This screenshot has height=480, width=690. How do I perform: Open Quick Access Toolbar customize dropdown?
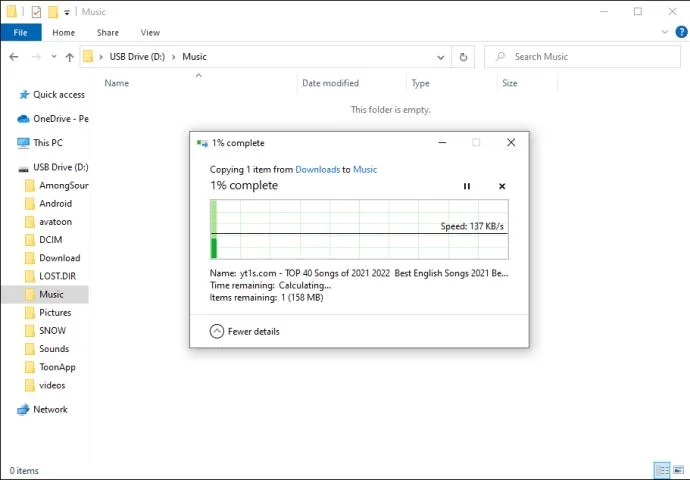[67, 12]
